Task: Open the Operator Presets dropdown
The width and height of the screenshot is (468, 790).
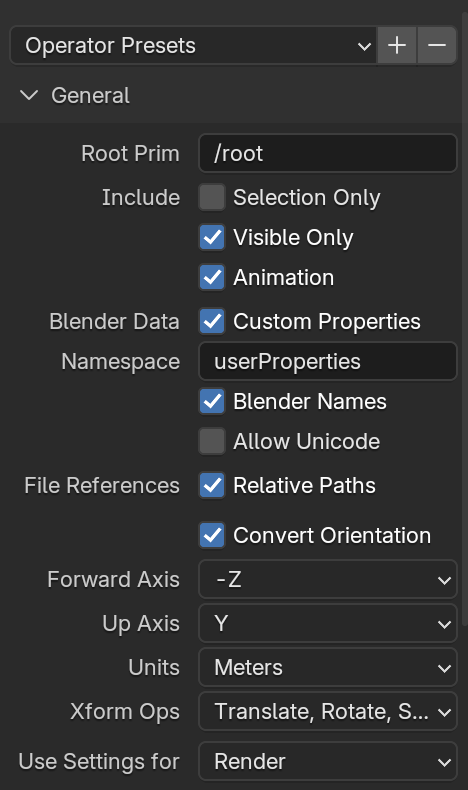Action: pyautogui.click(x=193, y=45)
